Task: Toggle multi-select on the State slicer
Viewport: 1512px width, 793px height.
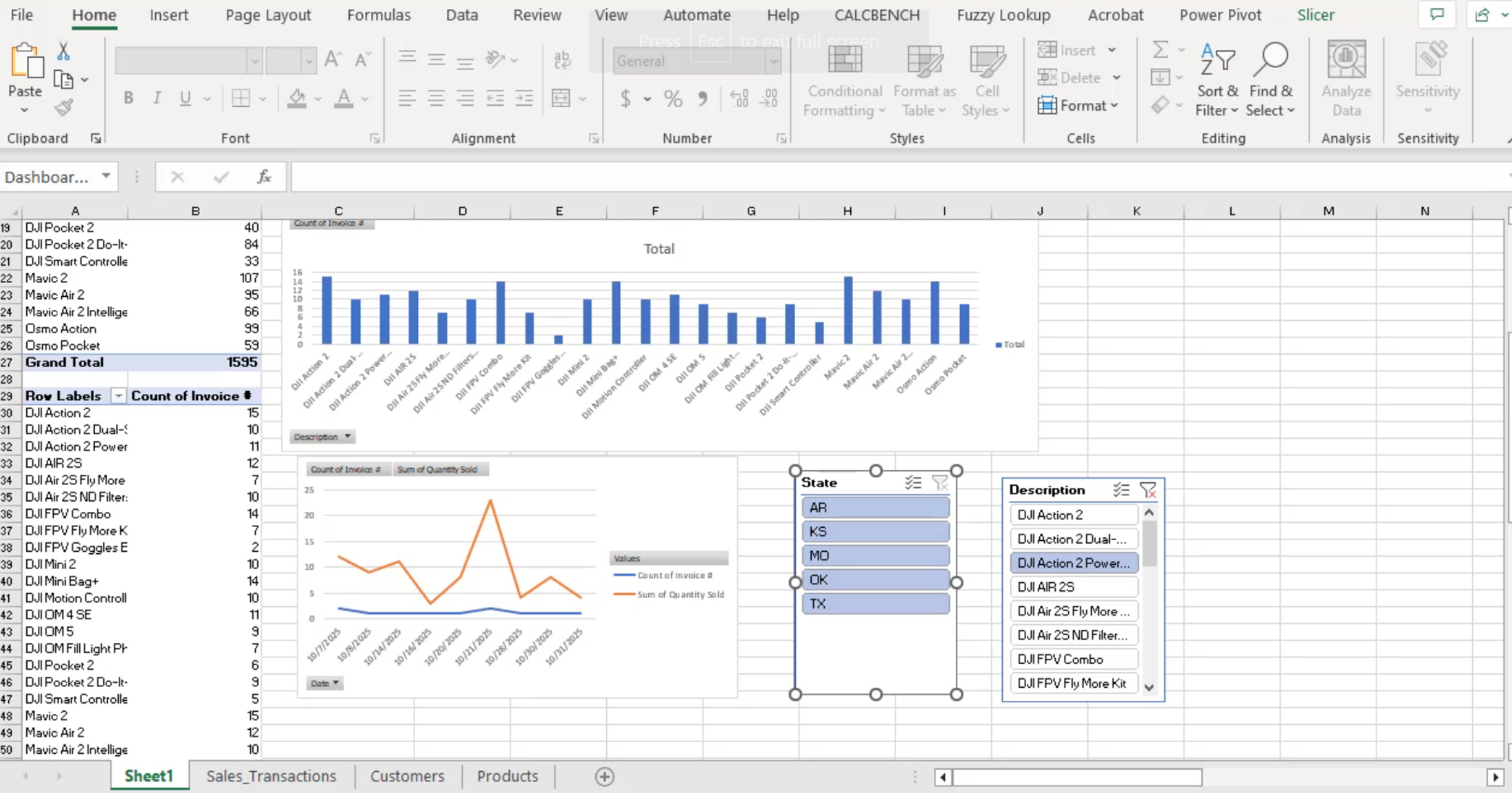Action: pyautogui.click(x=913, y=482)
